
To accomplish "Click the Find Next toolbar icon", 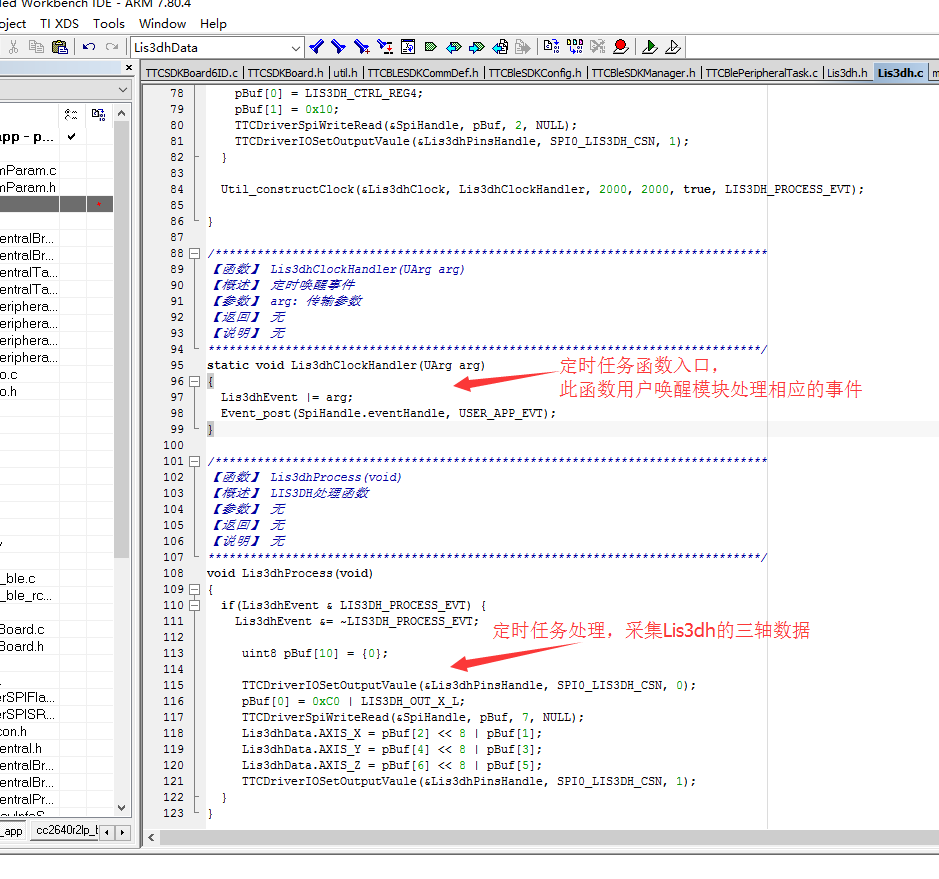I will [x=339, y=47].
